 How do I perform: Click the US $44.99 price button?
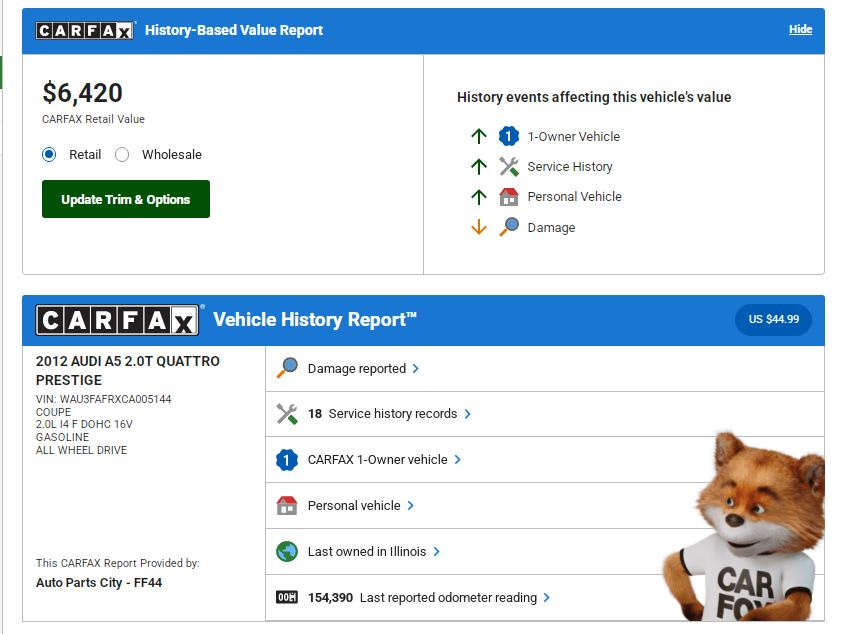[773, 320]
